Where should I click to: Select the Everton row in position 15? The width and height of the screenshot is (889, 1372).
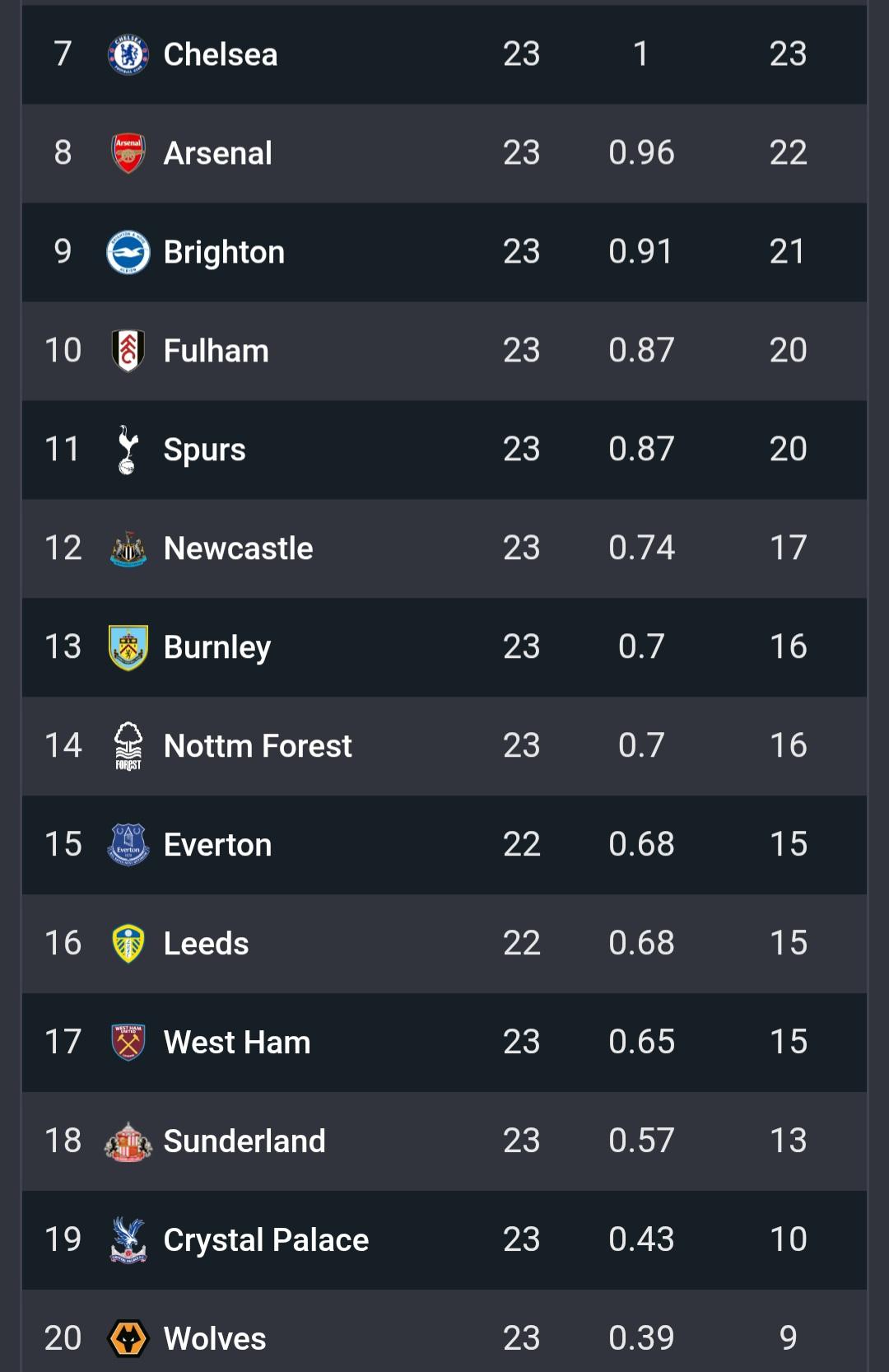pos(444,845)
